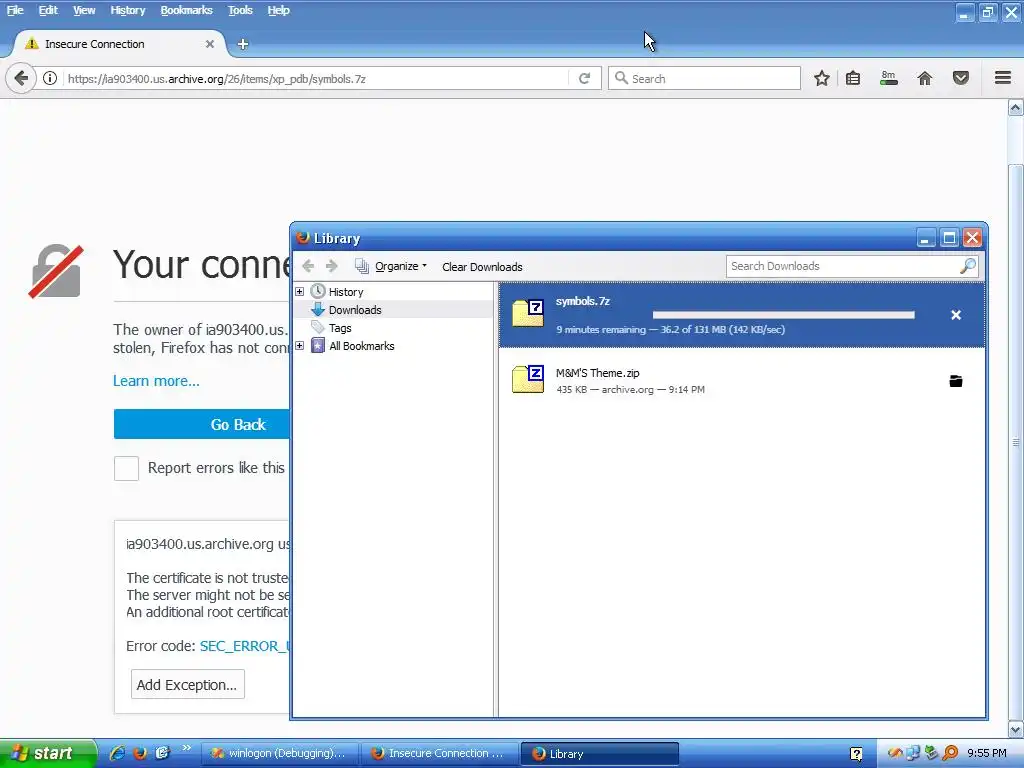This screenshot has width=1024, height=768.
Task: Click scrollbar up arrow of browser page
Action: tap(1016, 108)
